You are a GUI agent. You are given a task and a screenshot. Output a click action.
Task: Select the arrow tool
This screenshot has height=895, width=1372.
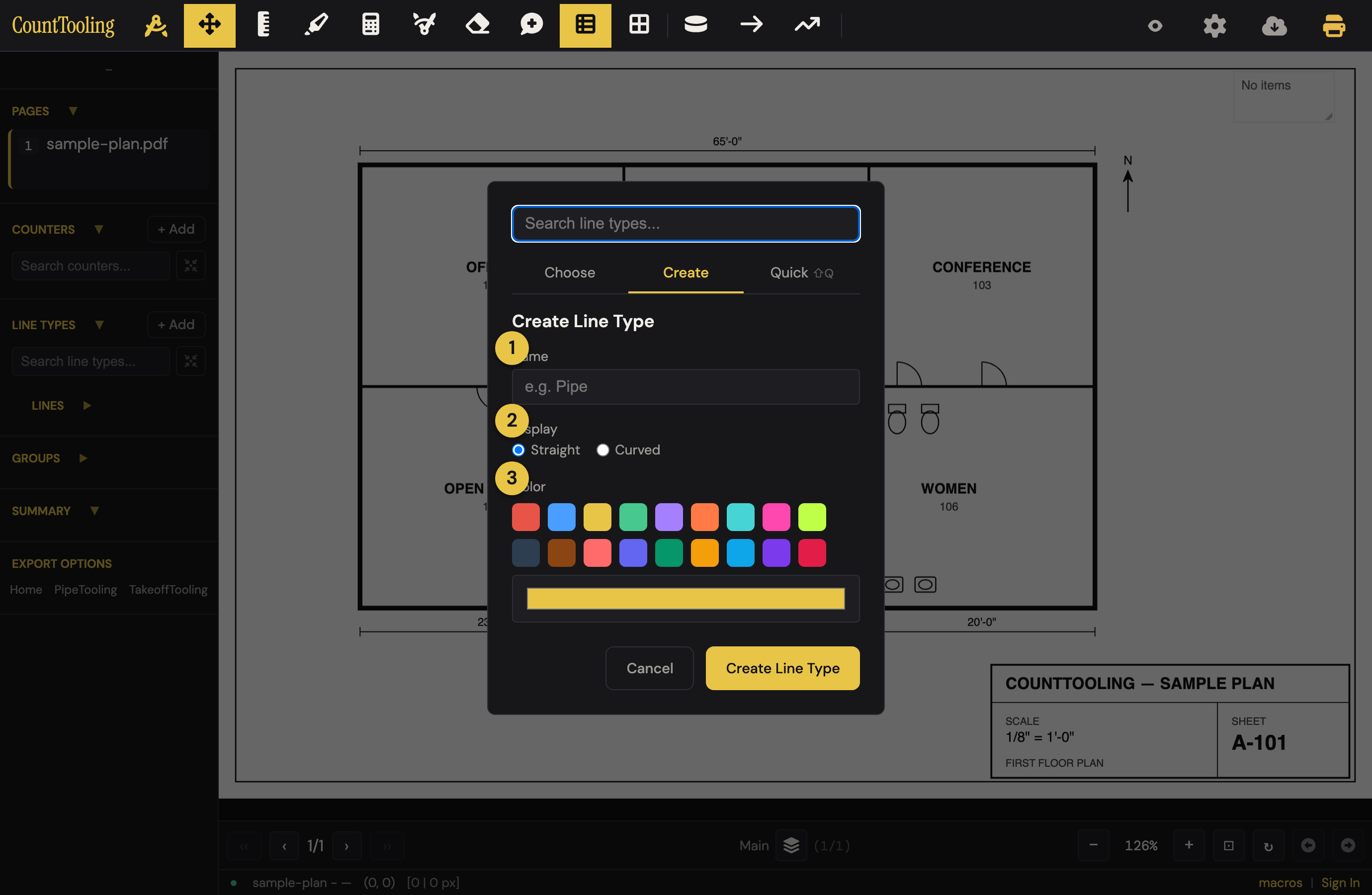[x=751, y=25]
